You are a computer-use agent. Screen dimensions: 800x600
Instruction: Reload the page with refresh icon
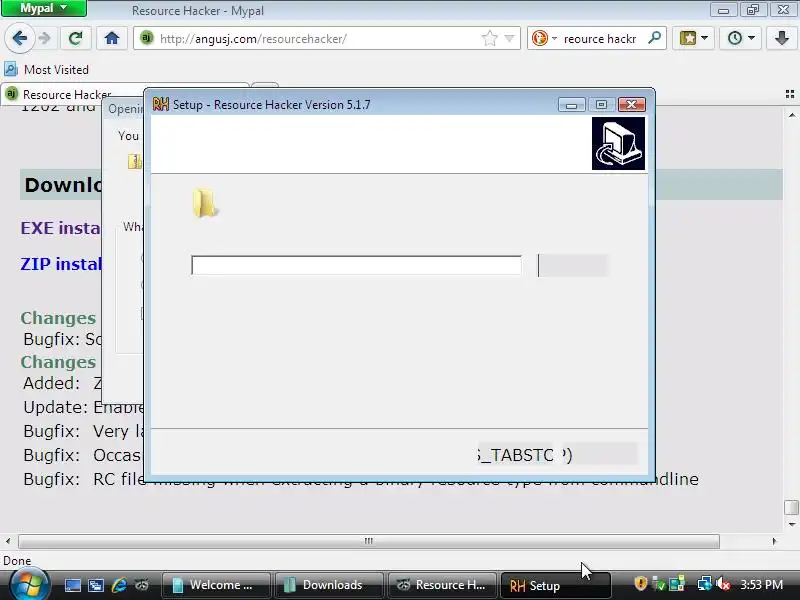pos(76,38)
